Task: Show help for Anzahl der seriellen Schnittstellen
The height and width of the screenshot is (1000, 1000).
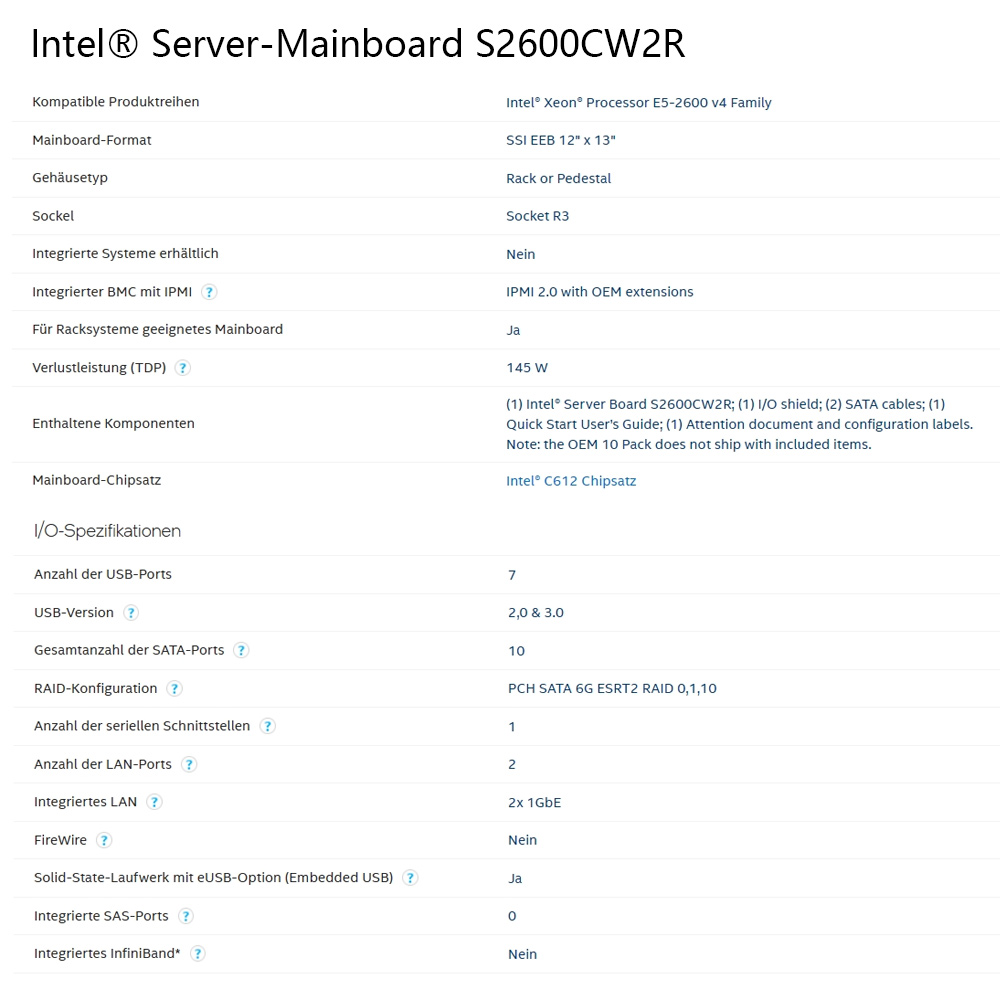Action: point(268,726)
